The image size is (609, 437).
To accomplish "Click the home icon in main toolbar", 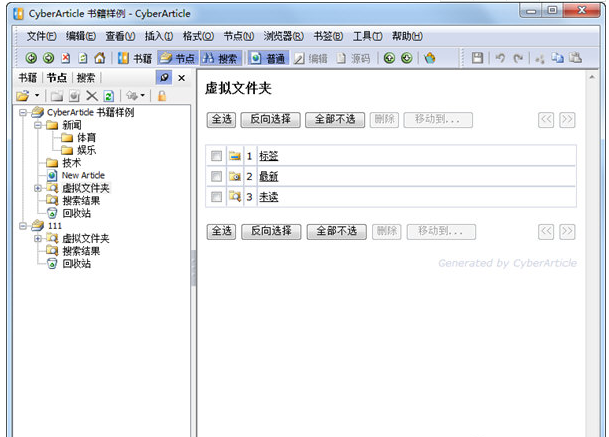I will coord(99,58).
